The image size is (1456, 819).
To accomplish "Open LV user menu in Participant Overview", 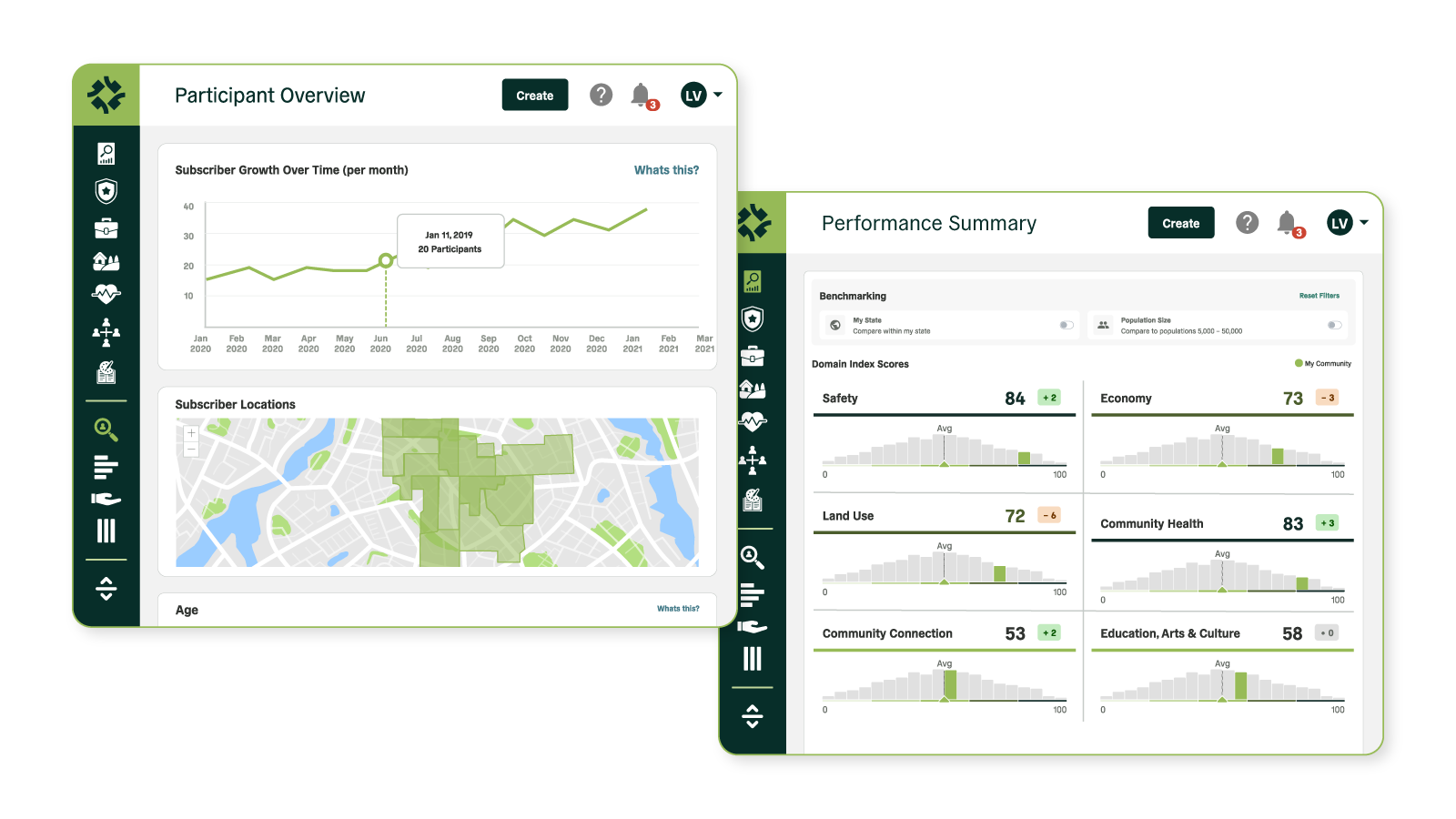I will point(702,95).
